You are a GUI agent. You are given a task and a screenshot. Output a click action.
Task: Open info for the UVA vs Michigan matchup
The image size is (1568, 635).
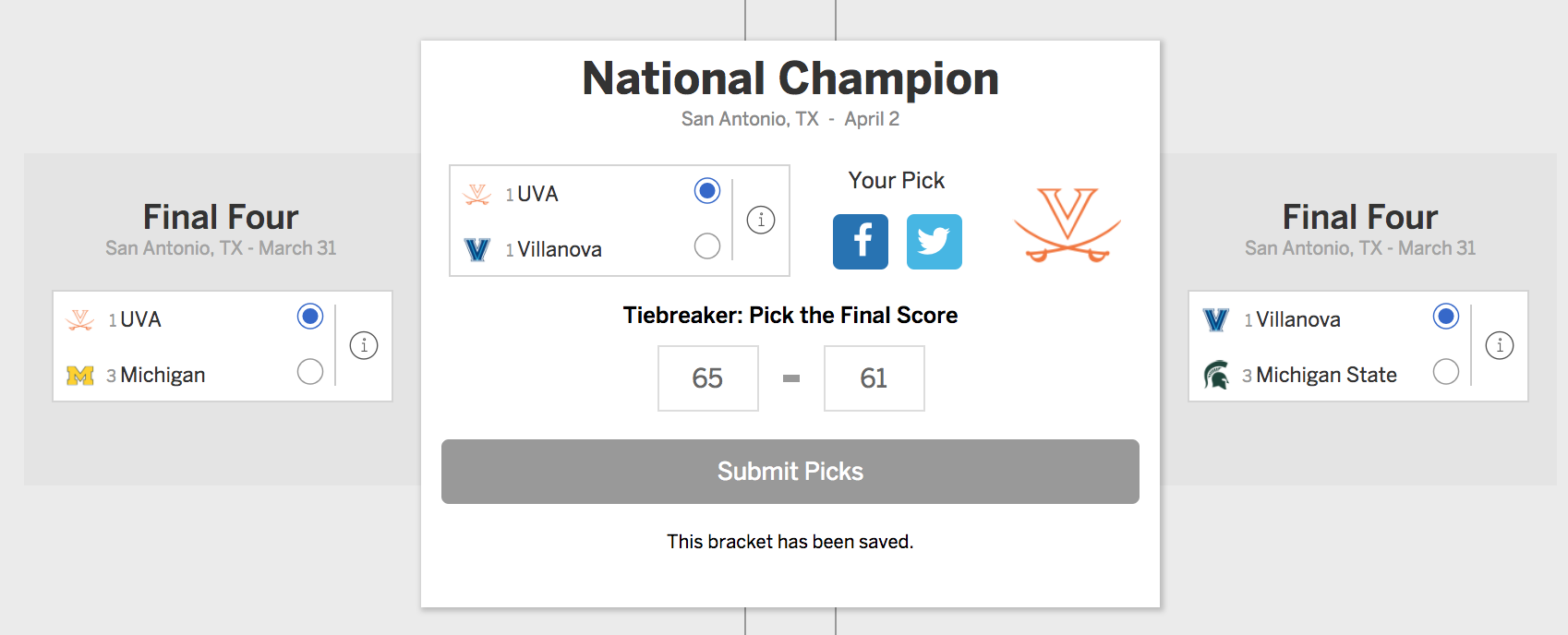click(x=364, y=345)
